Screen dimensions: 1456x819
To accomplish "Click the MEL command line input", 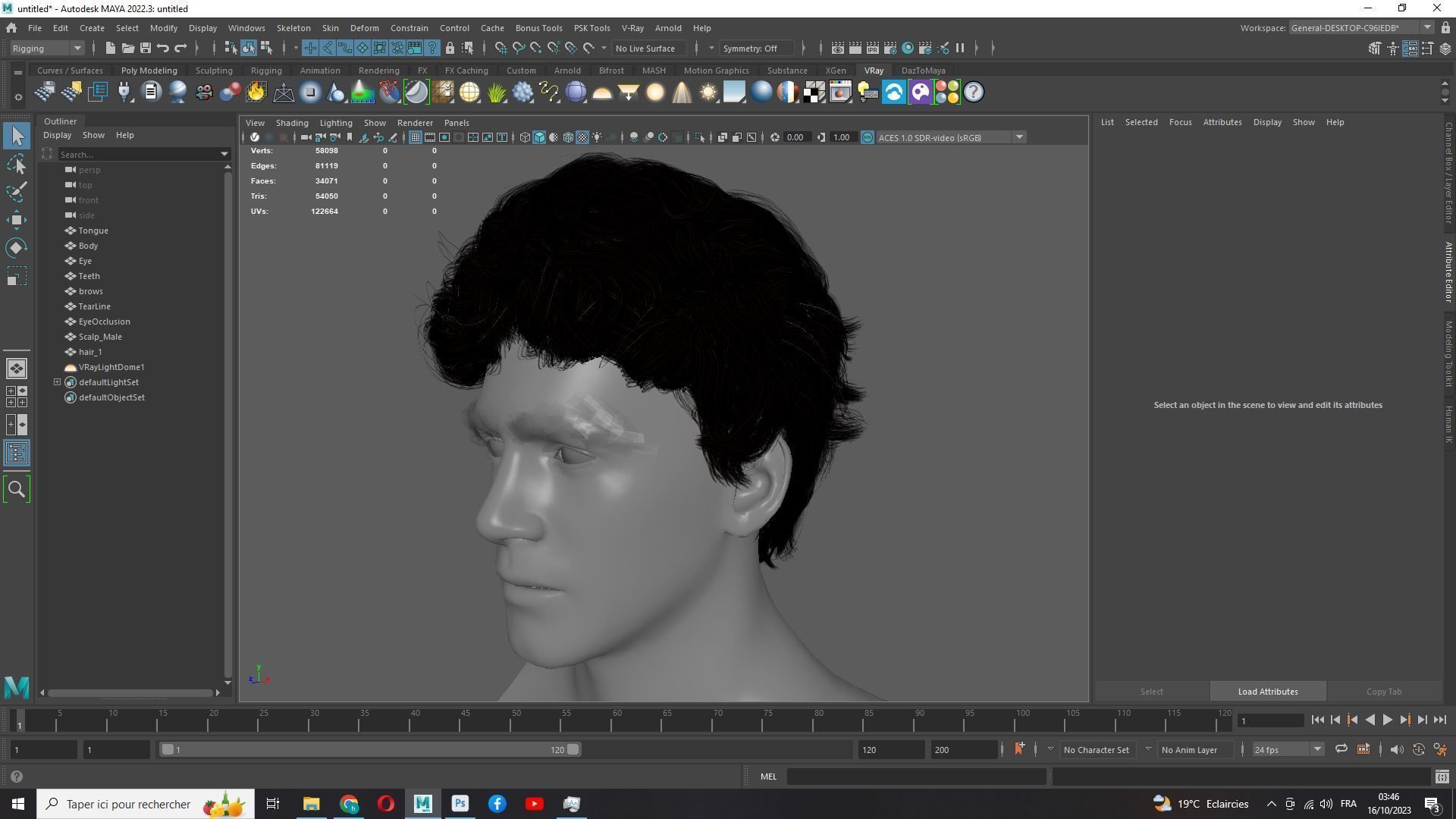I will 916,777.
